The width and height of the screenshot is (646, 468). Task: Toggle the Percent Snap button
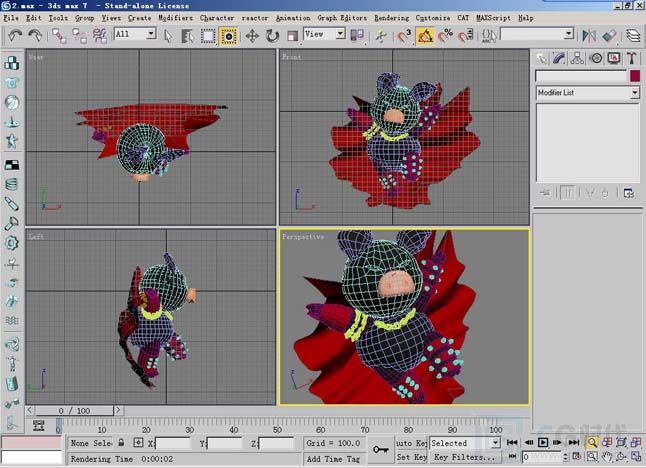[x=445, y=36]
